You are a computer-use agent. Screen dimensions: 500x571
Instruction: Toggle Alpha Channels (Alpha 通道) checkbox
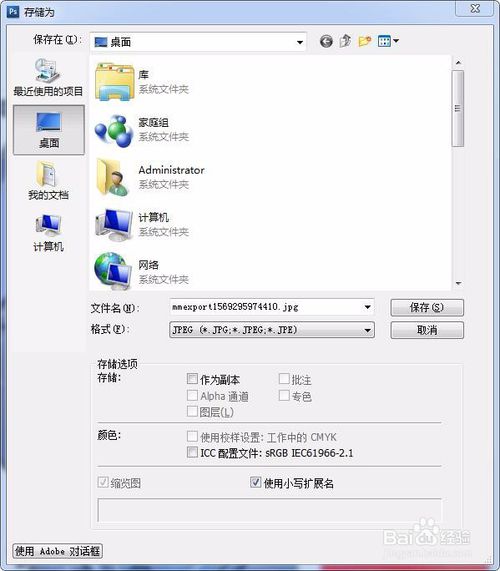coord(192,395)
